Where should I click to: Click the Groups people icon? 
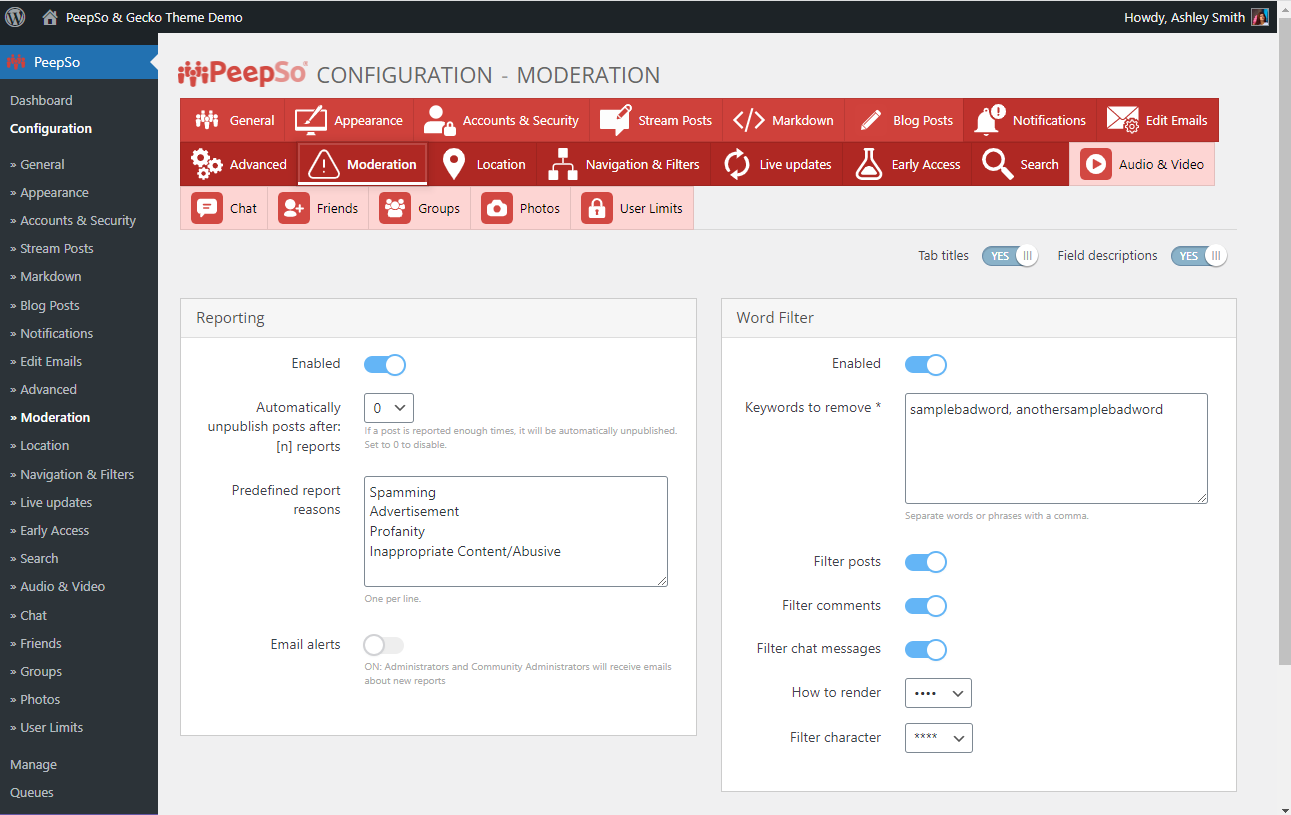point(395,208)
